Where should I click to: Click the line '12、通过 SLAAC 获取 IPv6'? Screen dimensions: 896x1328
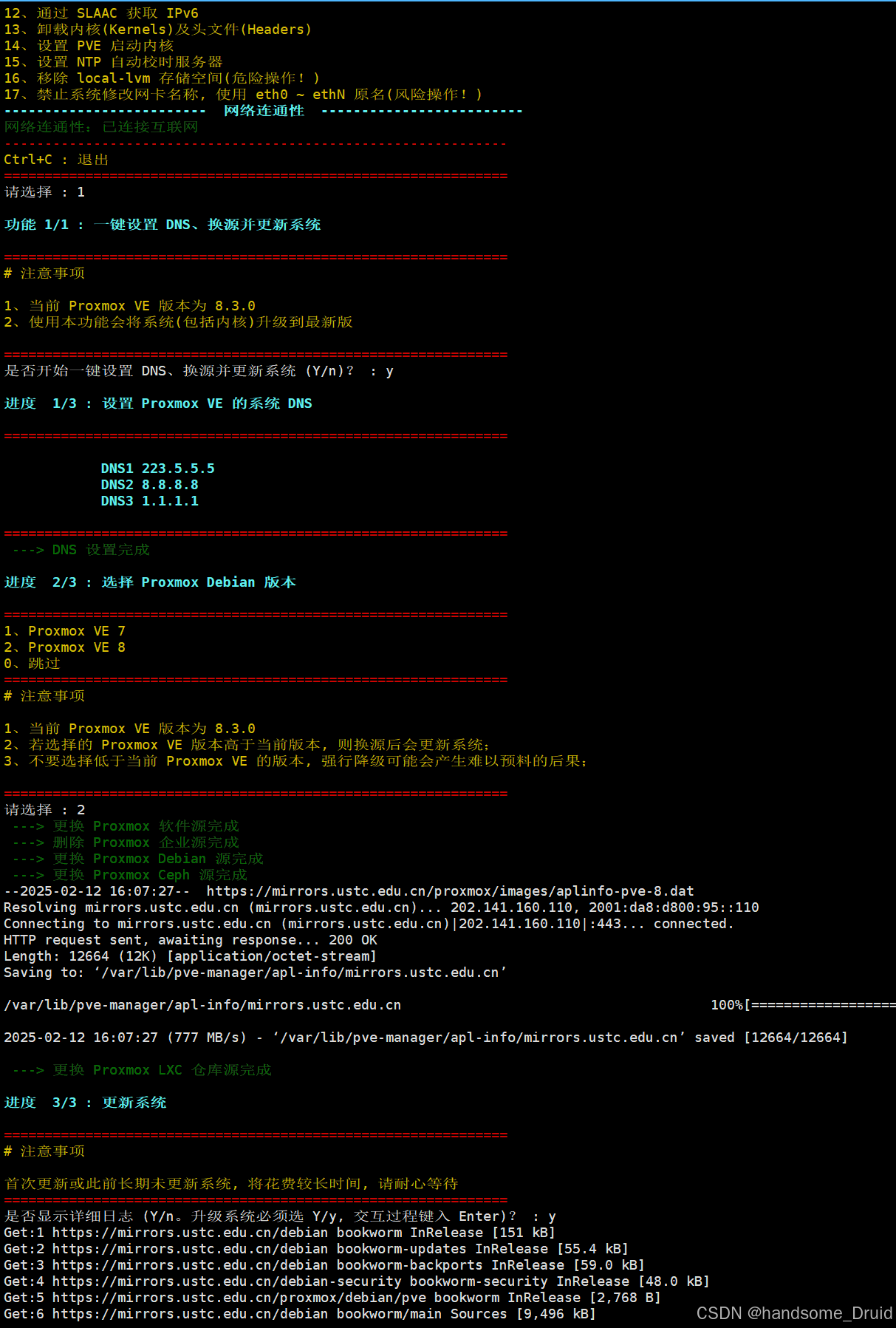[x=101, y=13]
